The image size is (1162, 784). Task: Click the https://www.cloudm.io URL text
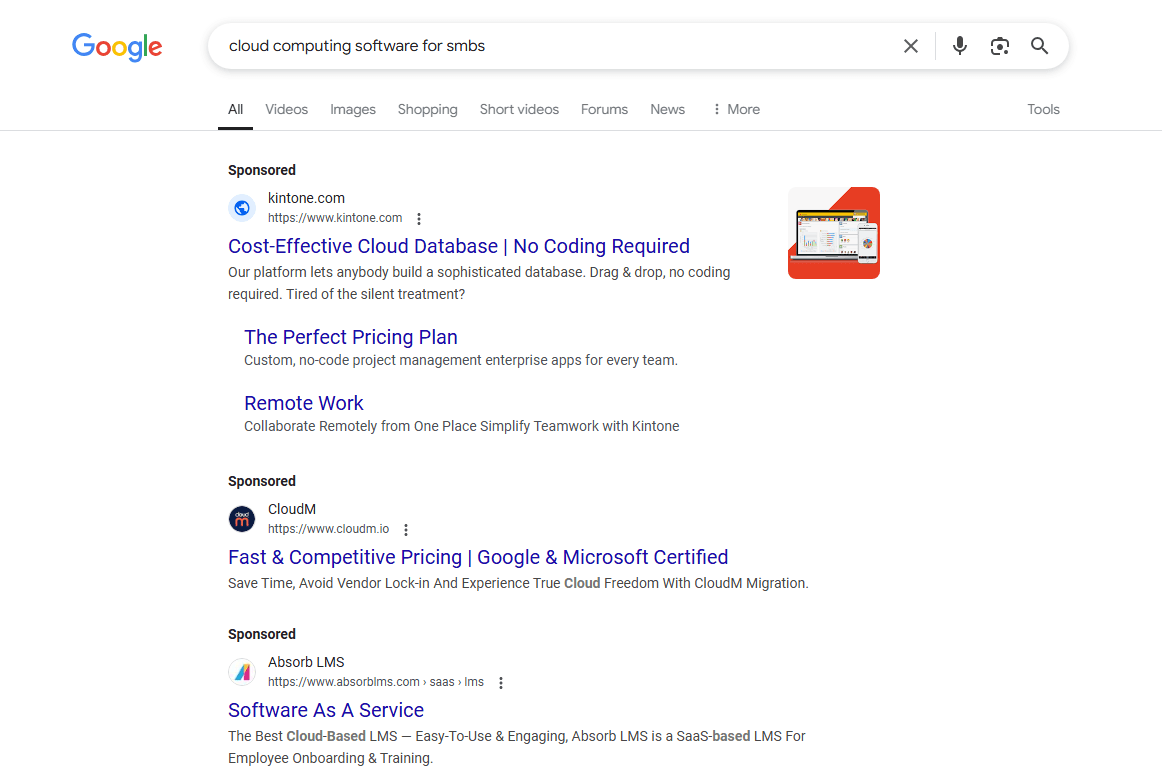point(328,529)
